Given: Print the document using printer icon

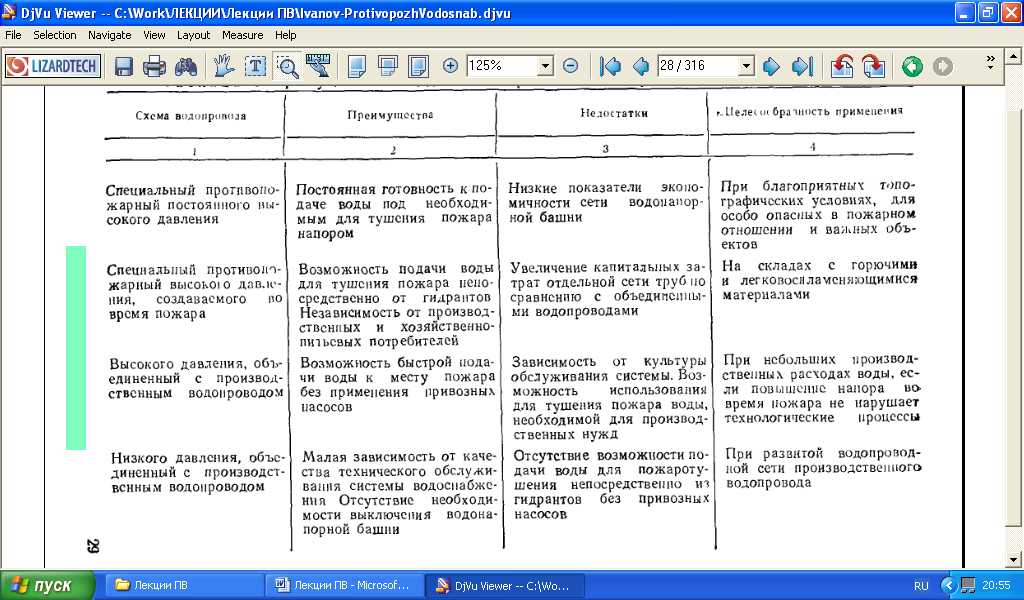Looking at the screenshot, I should [154, 66].
